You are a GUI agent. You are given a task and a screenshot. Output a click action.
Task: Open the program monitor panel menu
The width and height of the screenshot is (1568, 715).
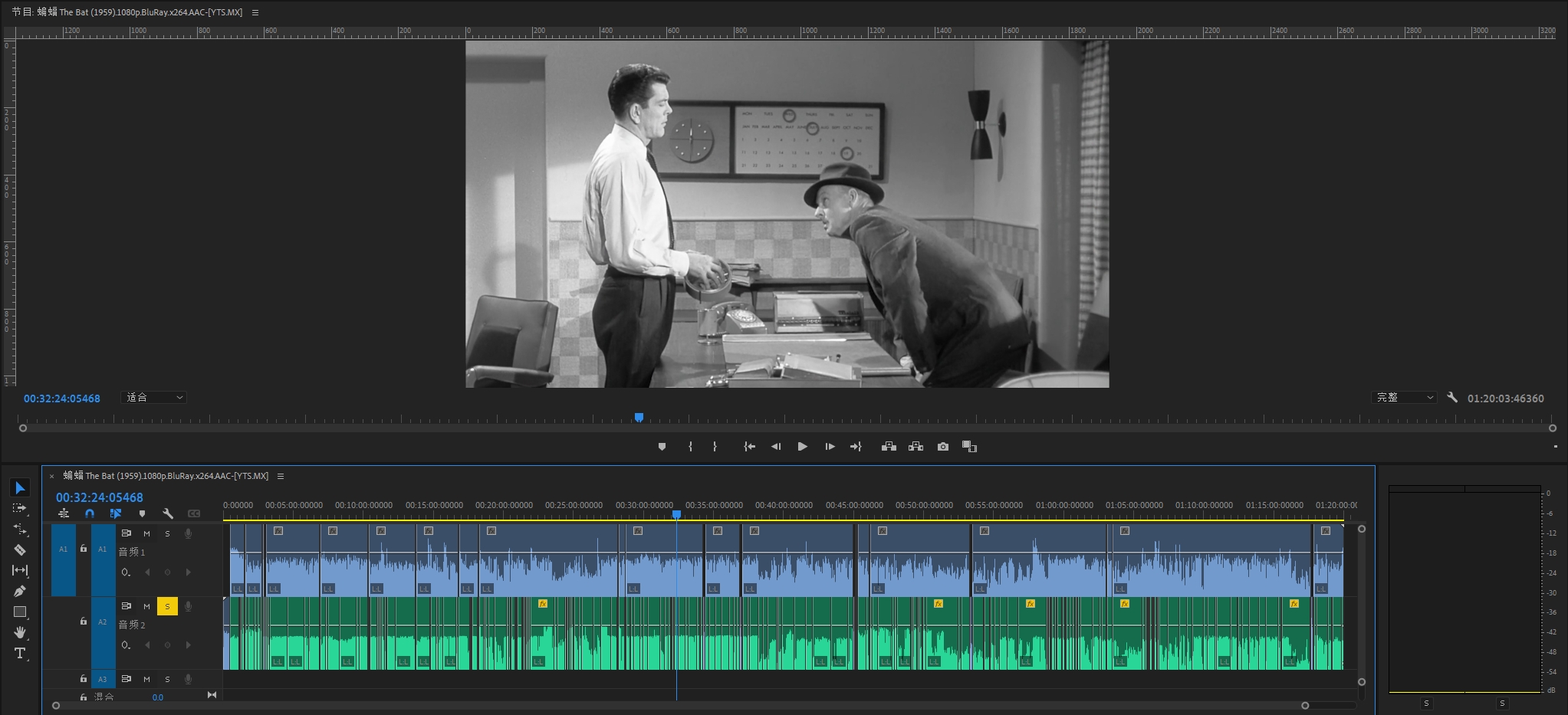coord(255,12)
